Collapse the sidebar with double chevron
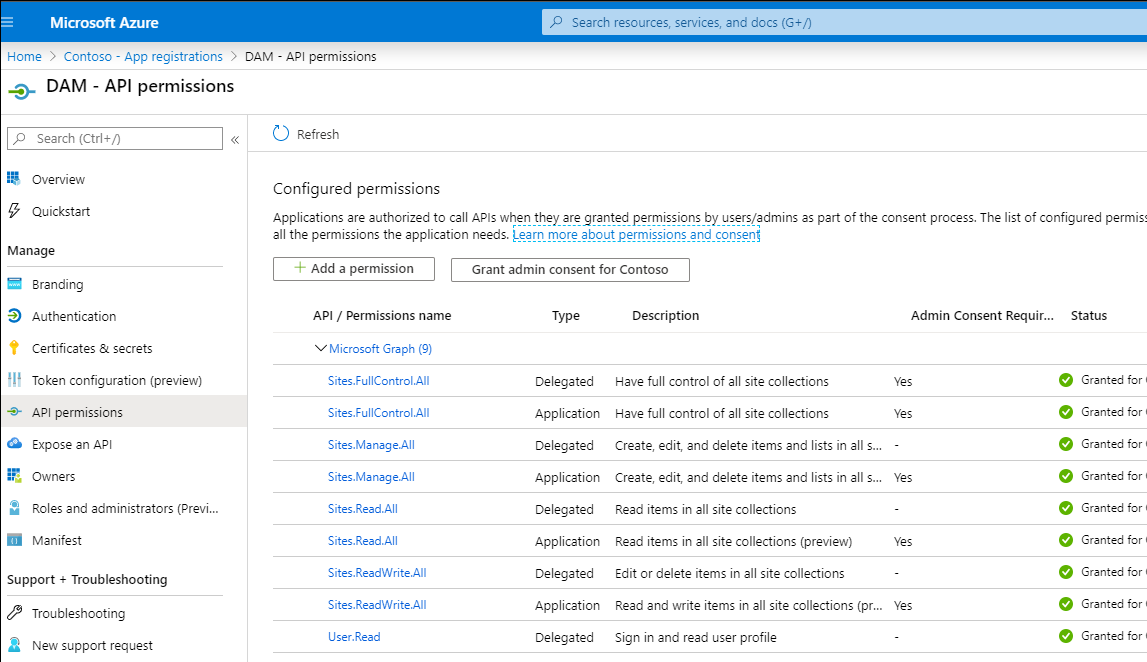Screen dimensions: 1147x662 (235, 139)
